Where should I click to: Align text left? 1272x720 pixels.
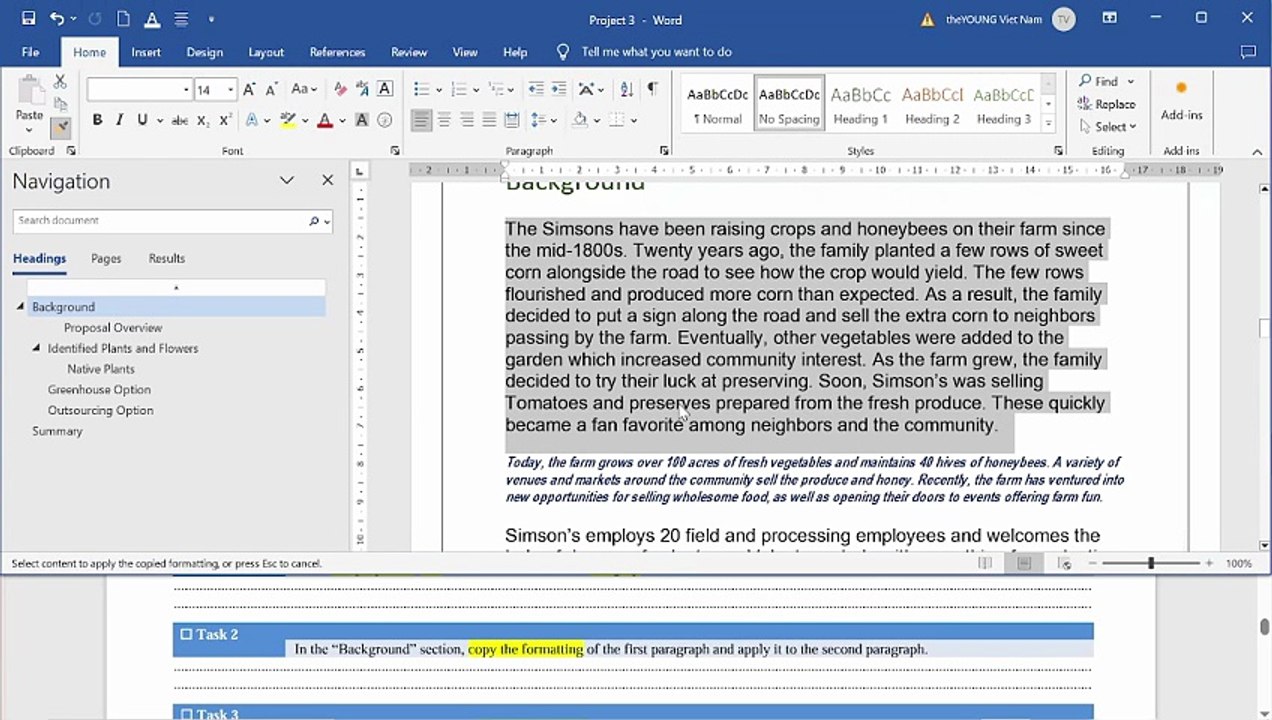(421, 120)
